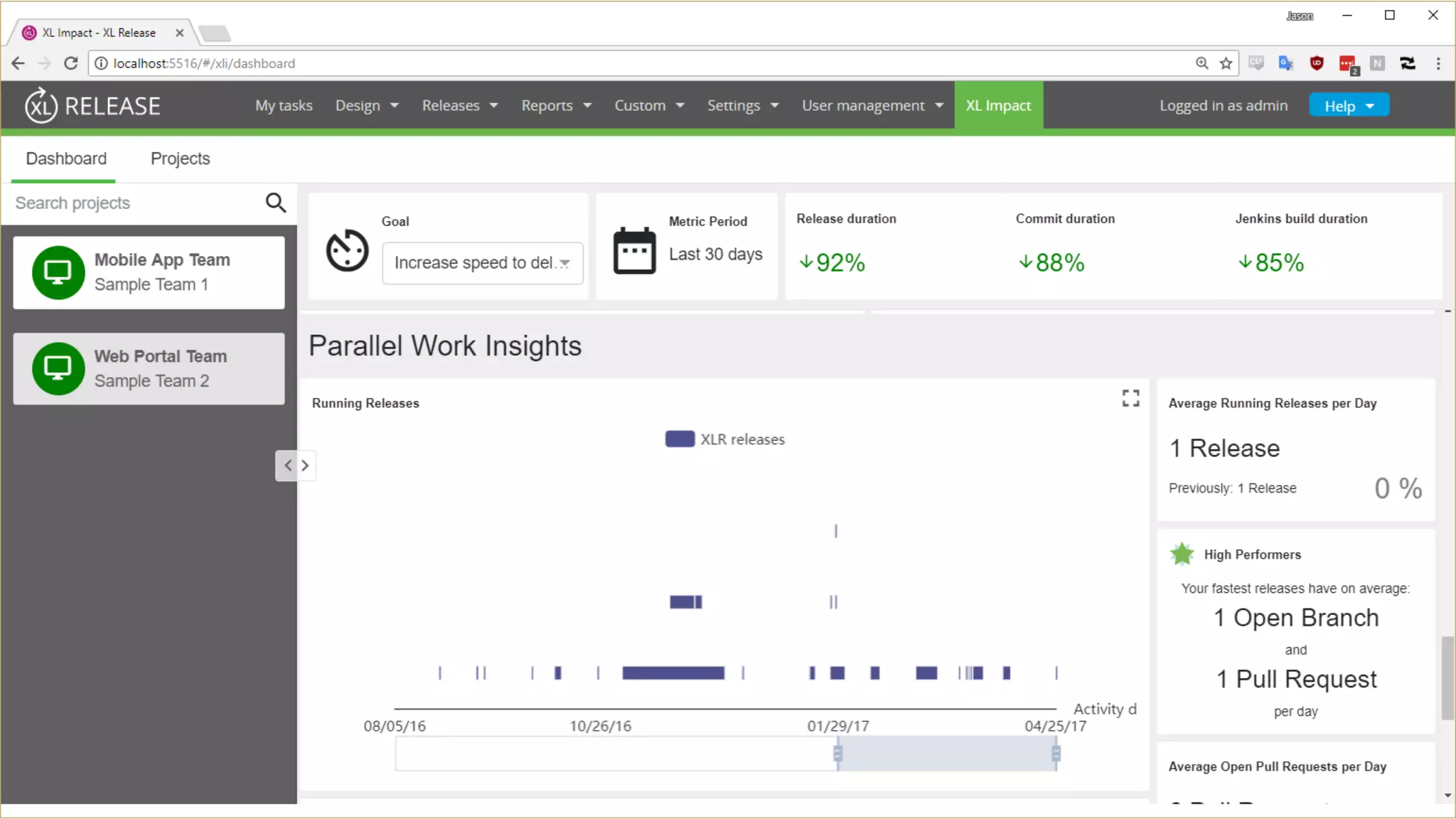Open the Goal dropdown selector
This screenshot has height=819, width=1456.
point(482,263)
